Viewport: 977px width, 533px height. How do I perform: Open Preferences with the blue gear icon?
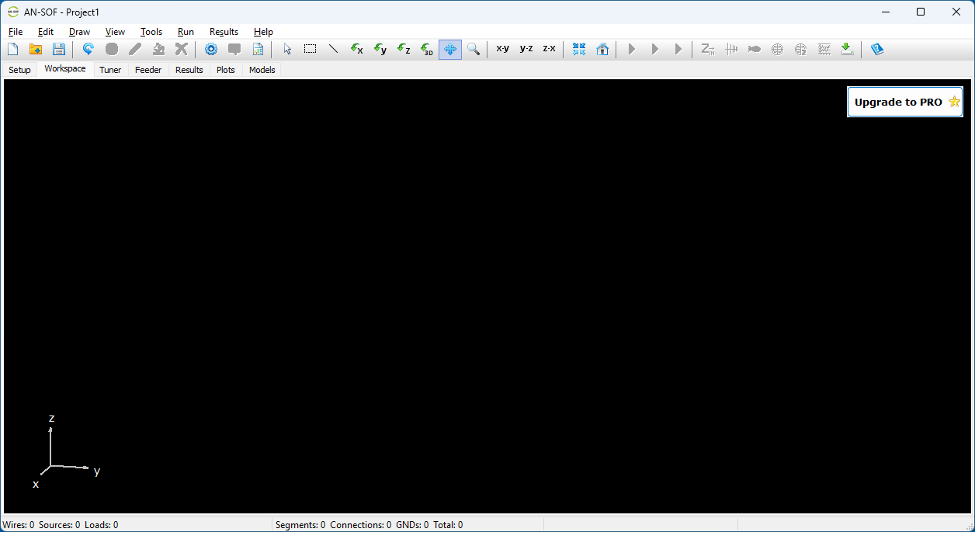(x=211, y=49)
